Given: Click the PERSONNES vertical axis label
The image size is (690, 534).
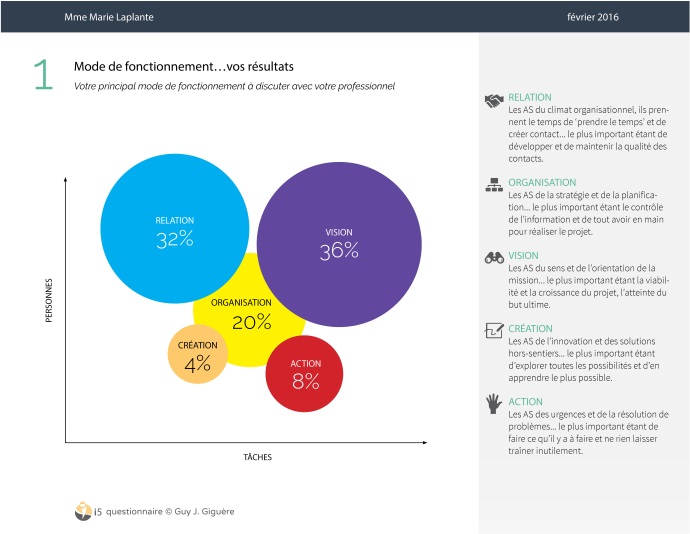Looking at the screenshot, I should click(49, 300).
